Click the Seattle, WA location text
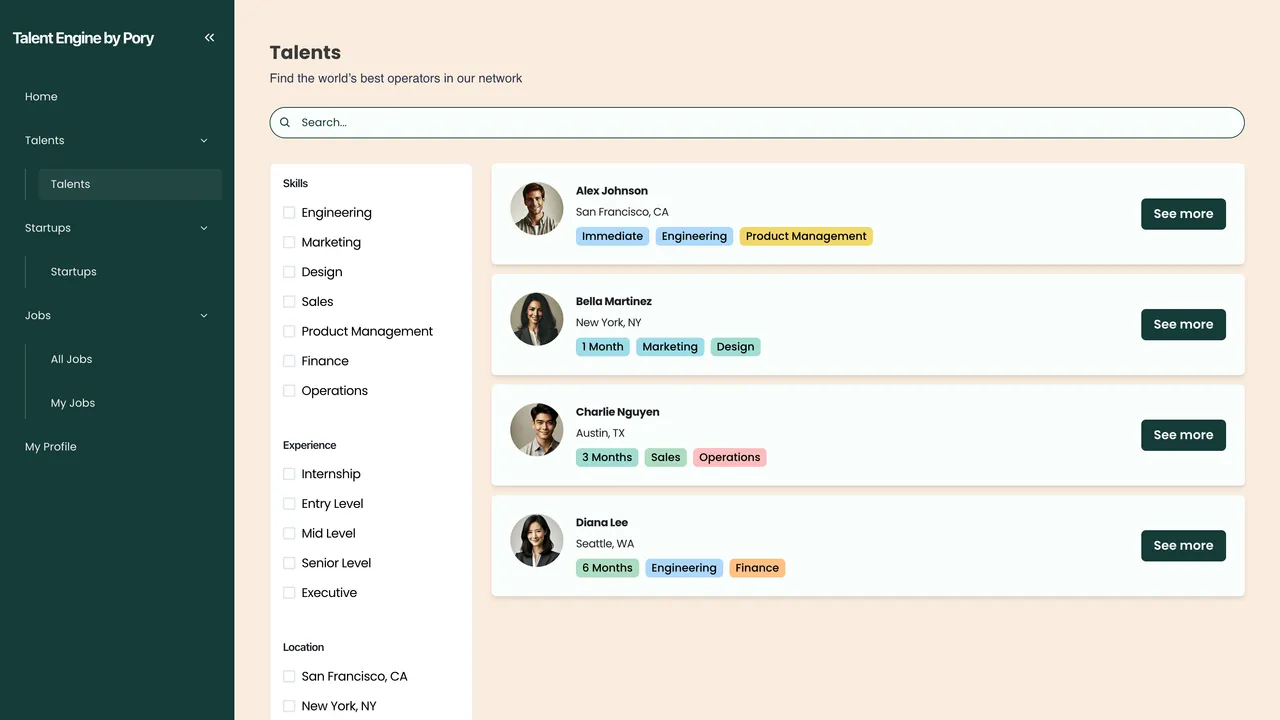The width and height of the screenshot is (1280, 720). [x=605, y=544]
